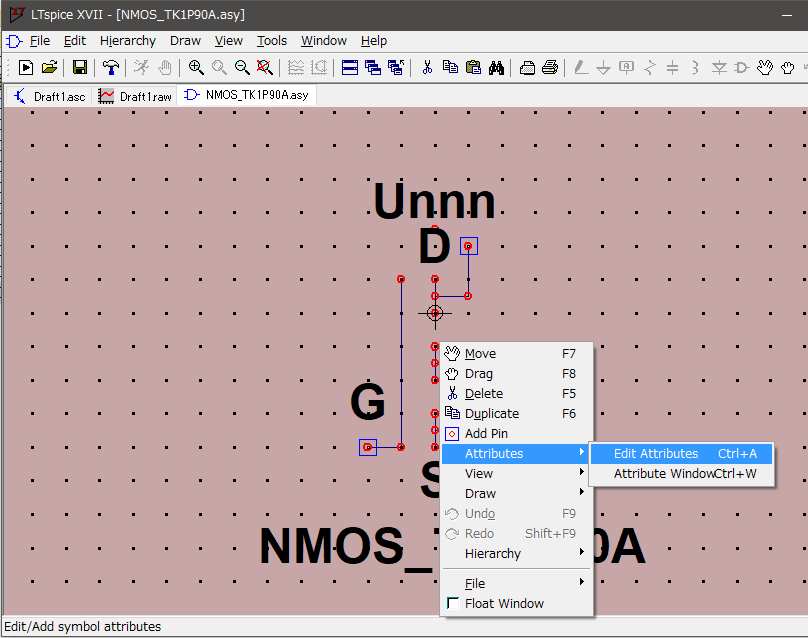808x638 pixels.
Task: Click the Capacitor toolbar icon
Action: click(672, 68)
